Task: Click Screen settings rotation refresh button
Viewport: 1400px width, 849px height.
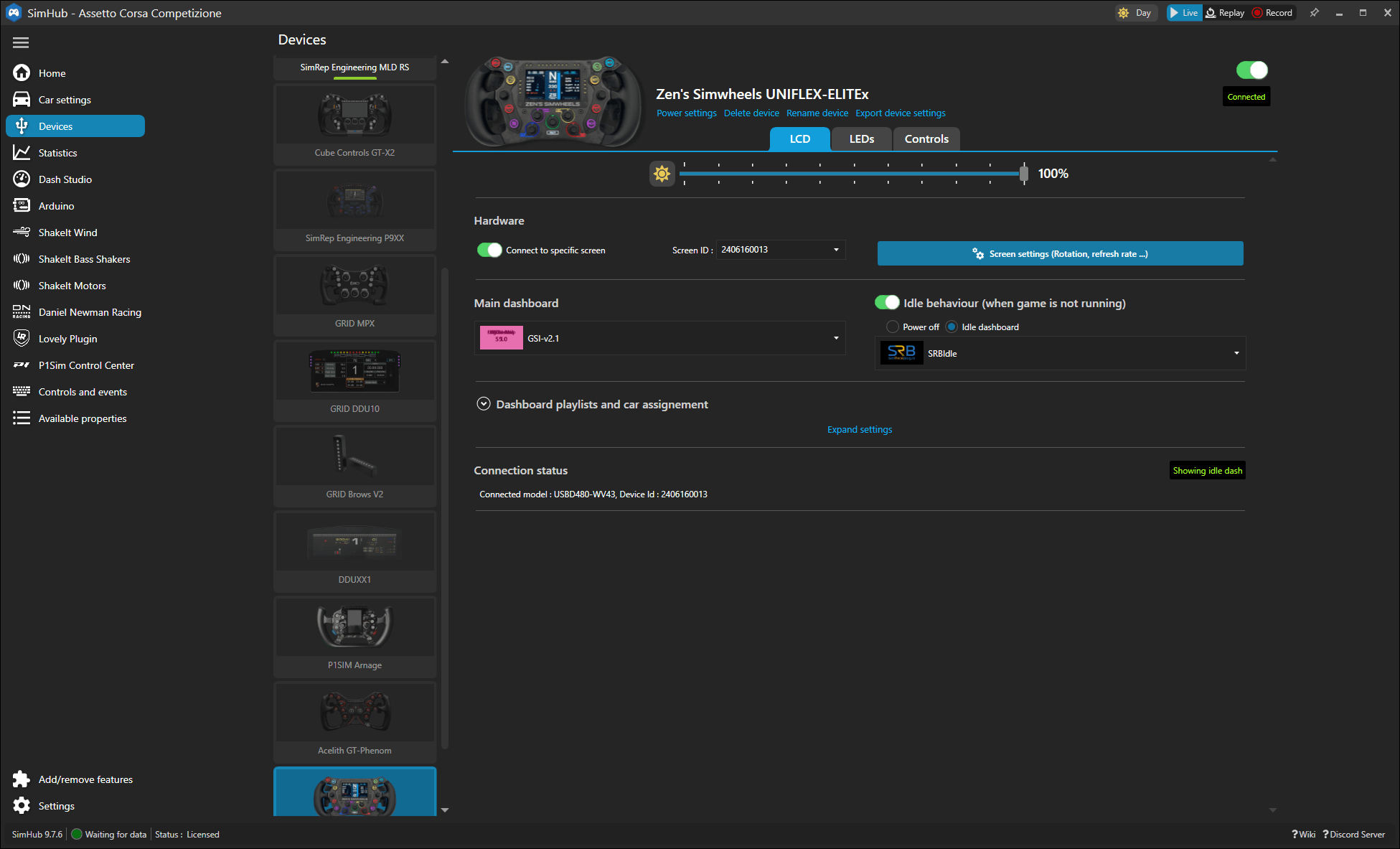Action: coord(1060,254)
